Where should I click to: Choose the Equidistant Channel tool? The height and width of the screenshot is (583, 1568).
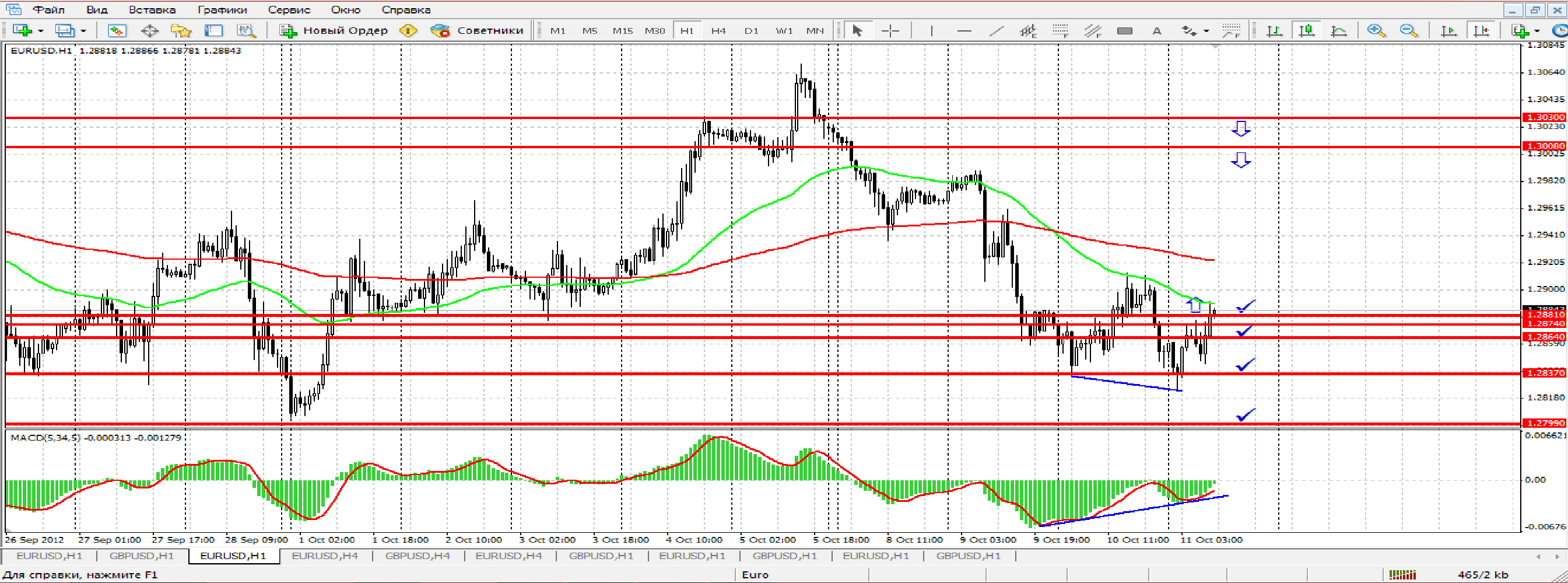click(1028, 30)
